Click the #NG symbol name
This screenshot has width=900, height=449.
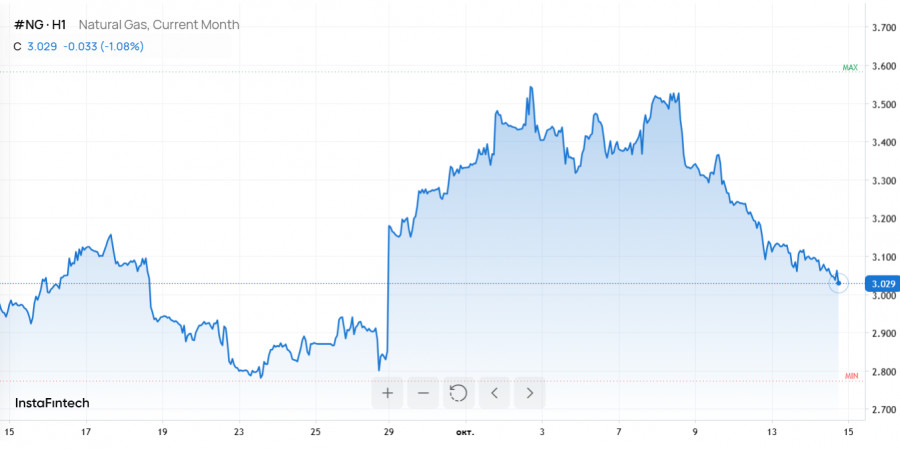tap(40, 24)
